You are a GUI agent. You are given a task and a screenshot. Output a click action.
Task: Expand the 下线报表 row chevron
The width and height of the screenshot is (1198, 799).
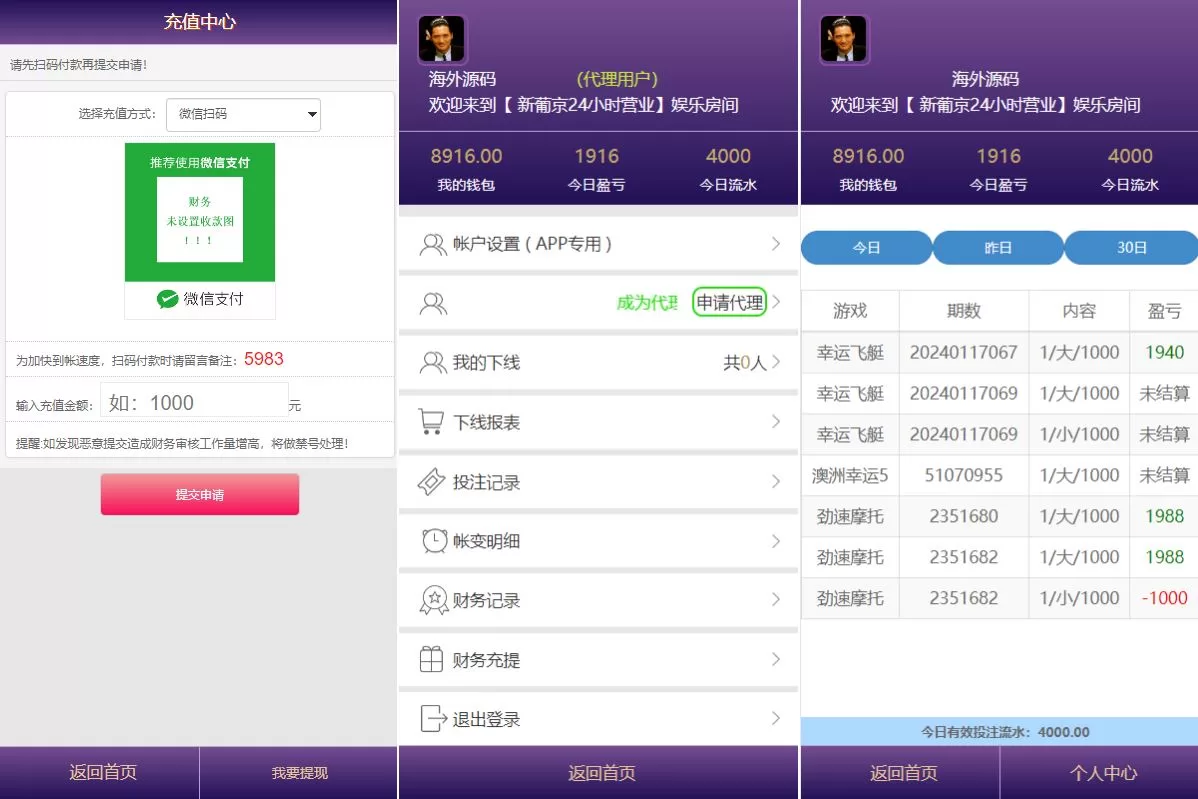(776, 422)
